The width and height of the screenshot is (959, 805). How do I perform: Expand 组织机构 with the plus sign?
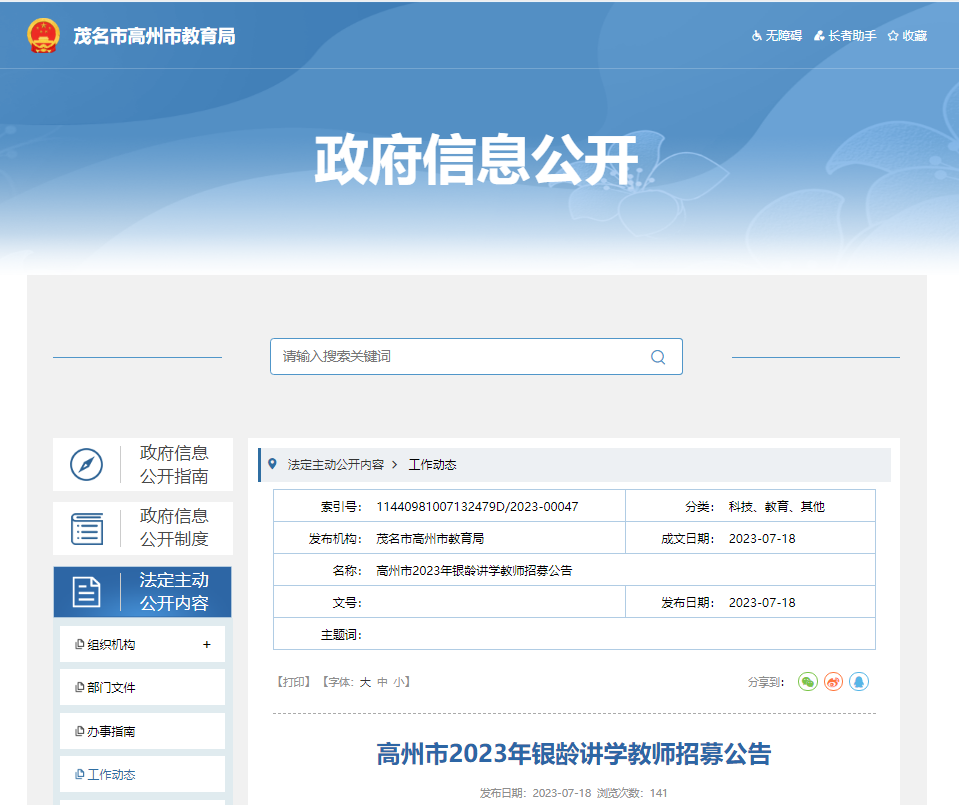coord(207,645)
